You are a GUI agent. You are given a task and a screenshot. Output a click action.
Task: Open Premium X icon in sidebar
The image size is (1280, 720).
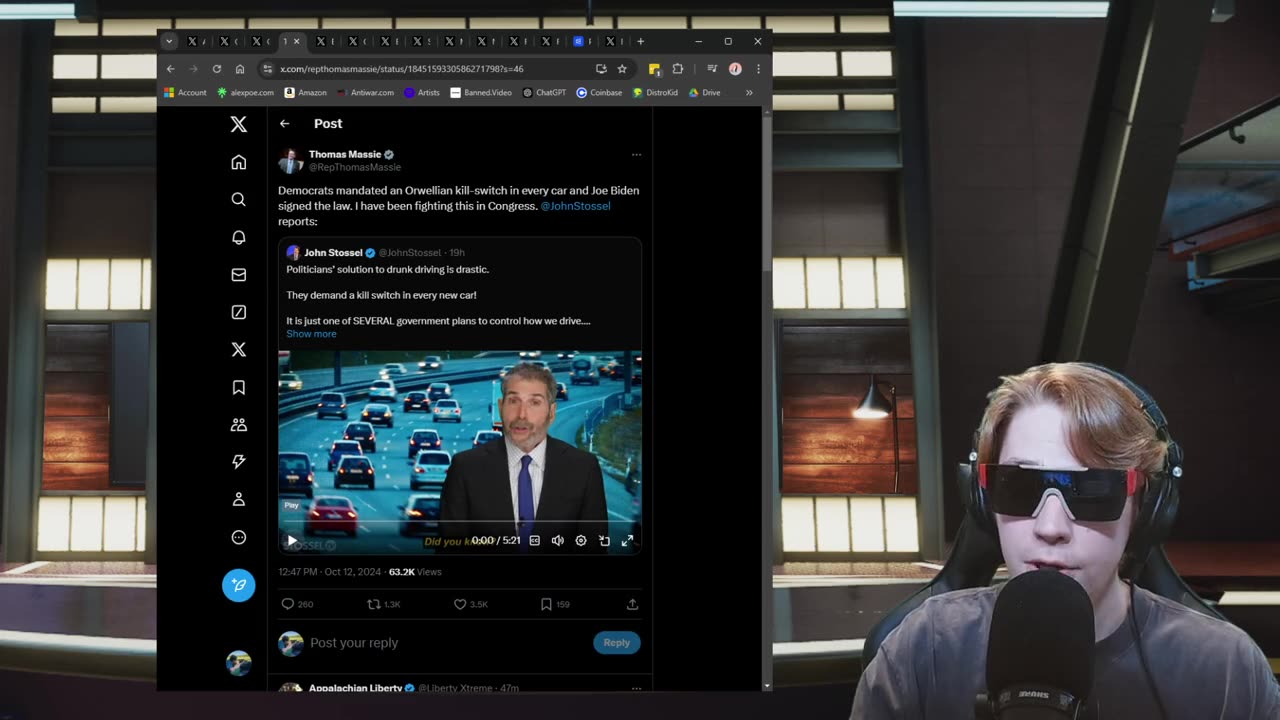(238, 349)
